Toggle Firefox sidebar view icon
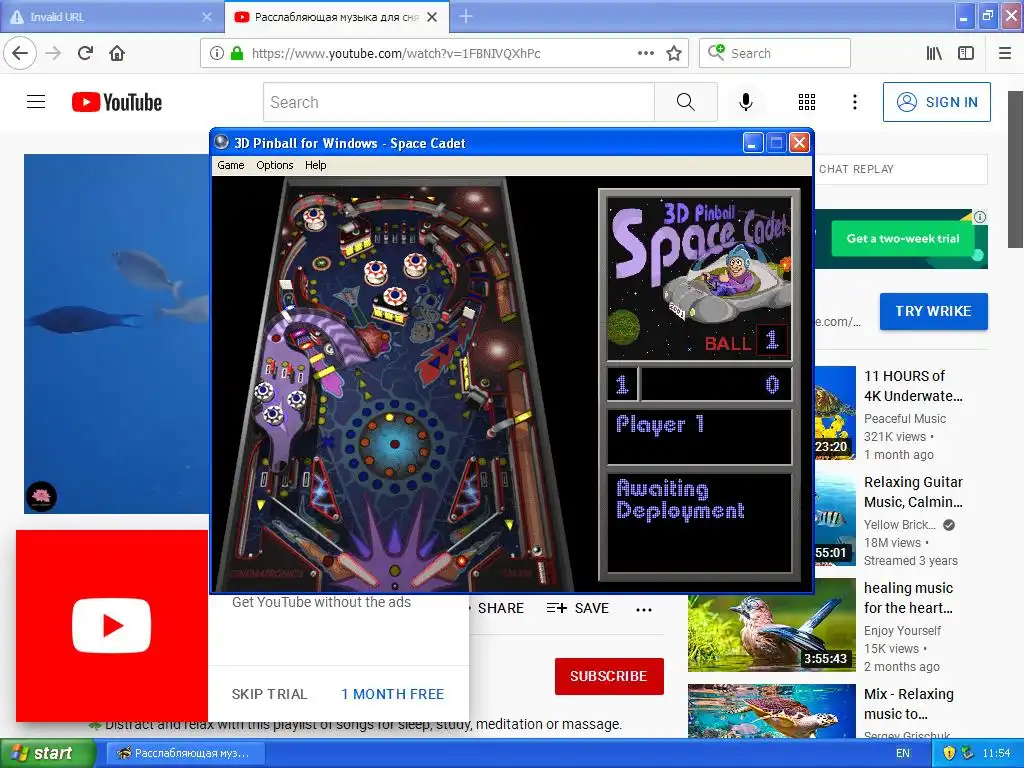1024x768 pixels. coord(966,53)
